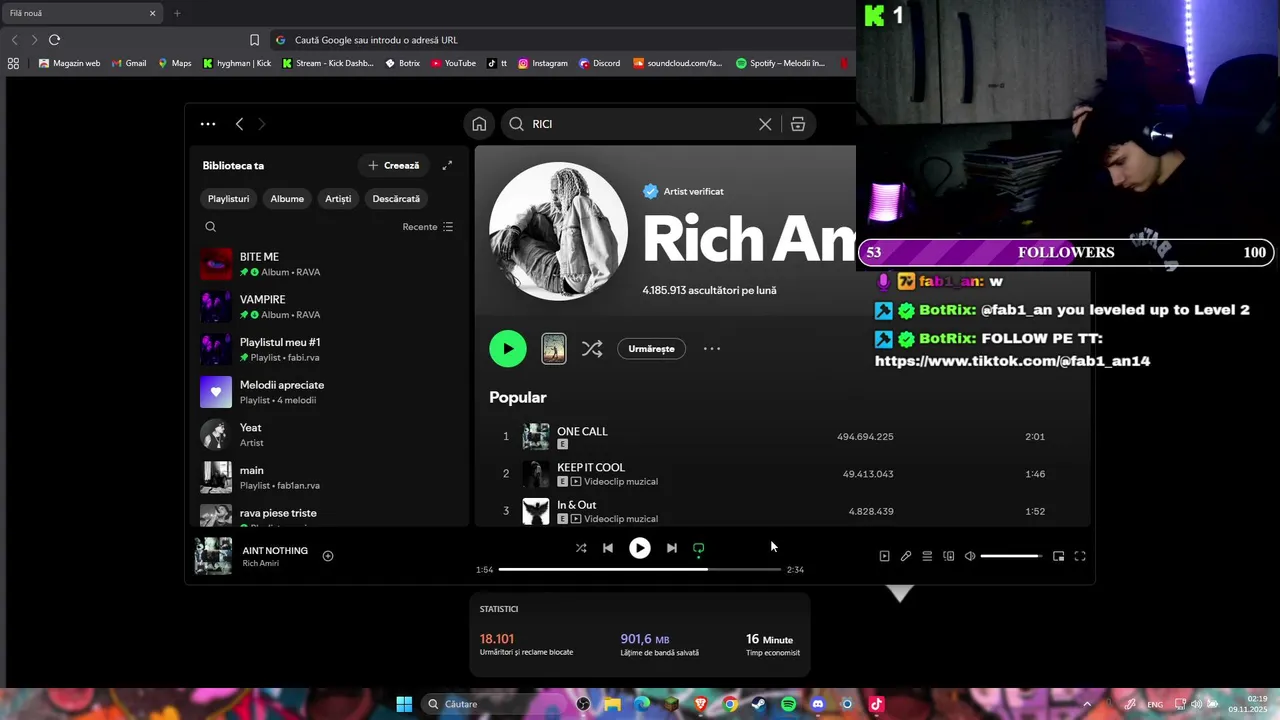The image size is (1280, 720).
Task: Open the mini player icon
Action: pyautogui.click(x=1059, y=556)
